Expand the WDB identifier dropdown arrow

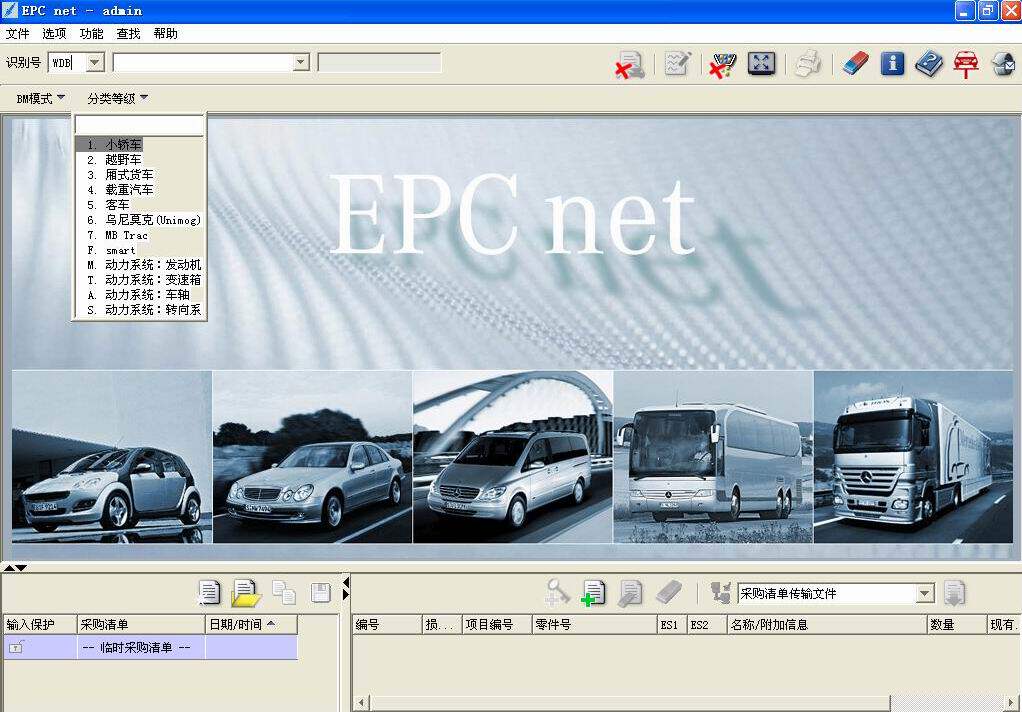click(95, 63)
